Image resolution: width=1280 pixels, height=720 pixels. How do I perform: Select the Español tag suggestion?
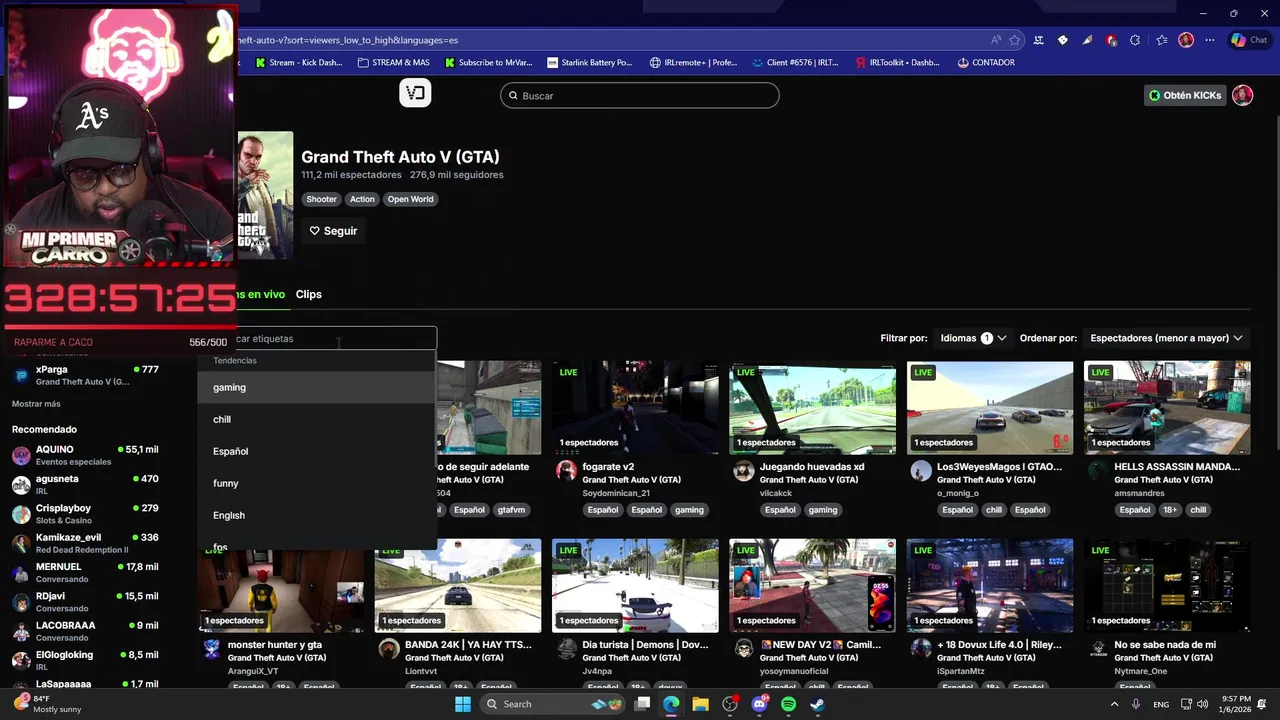(316, 451)
